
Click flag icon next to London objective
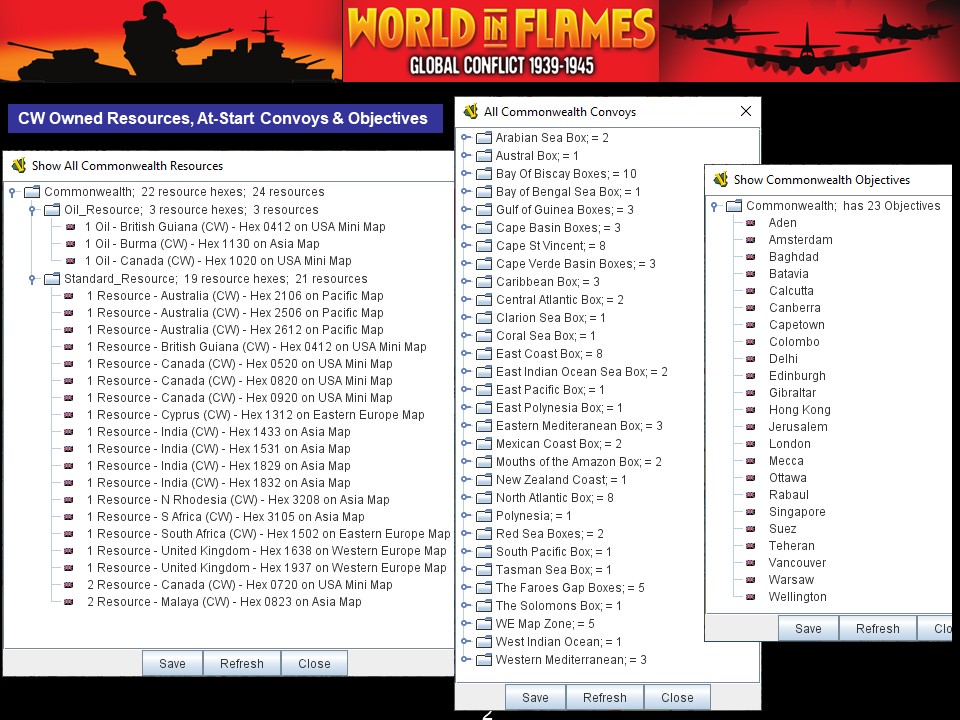point(751,444)
